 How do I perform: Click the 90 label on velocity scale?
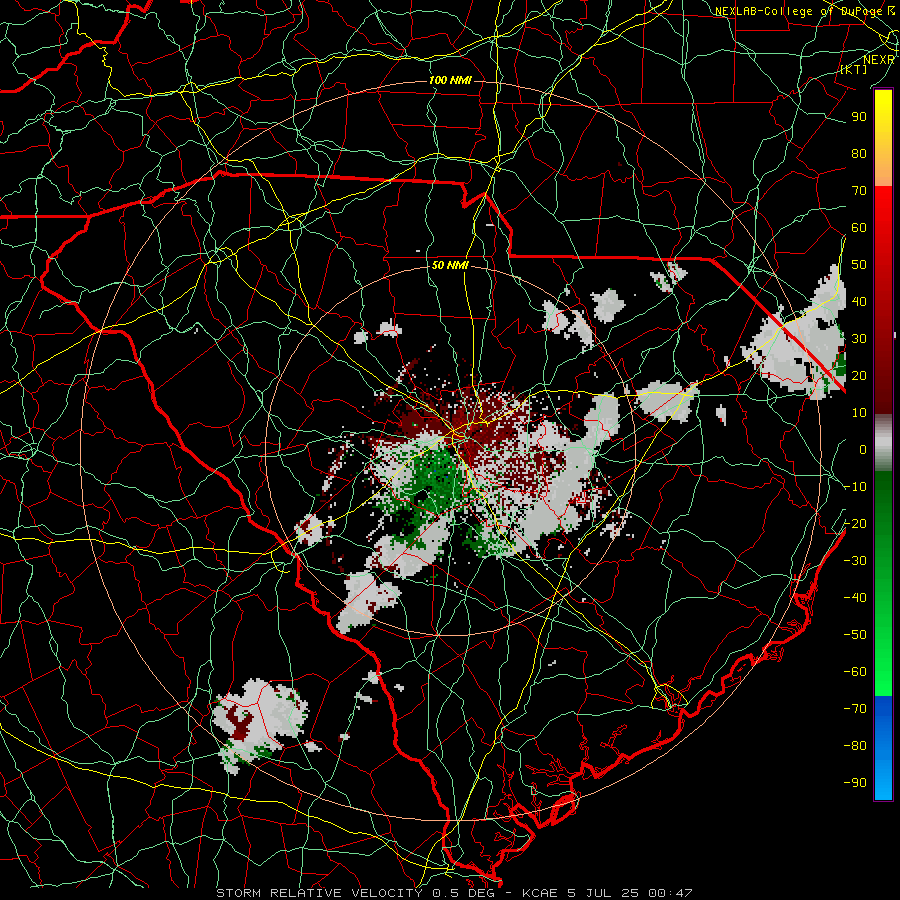pyautogui.click(x=859, y=117)
